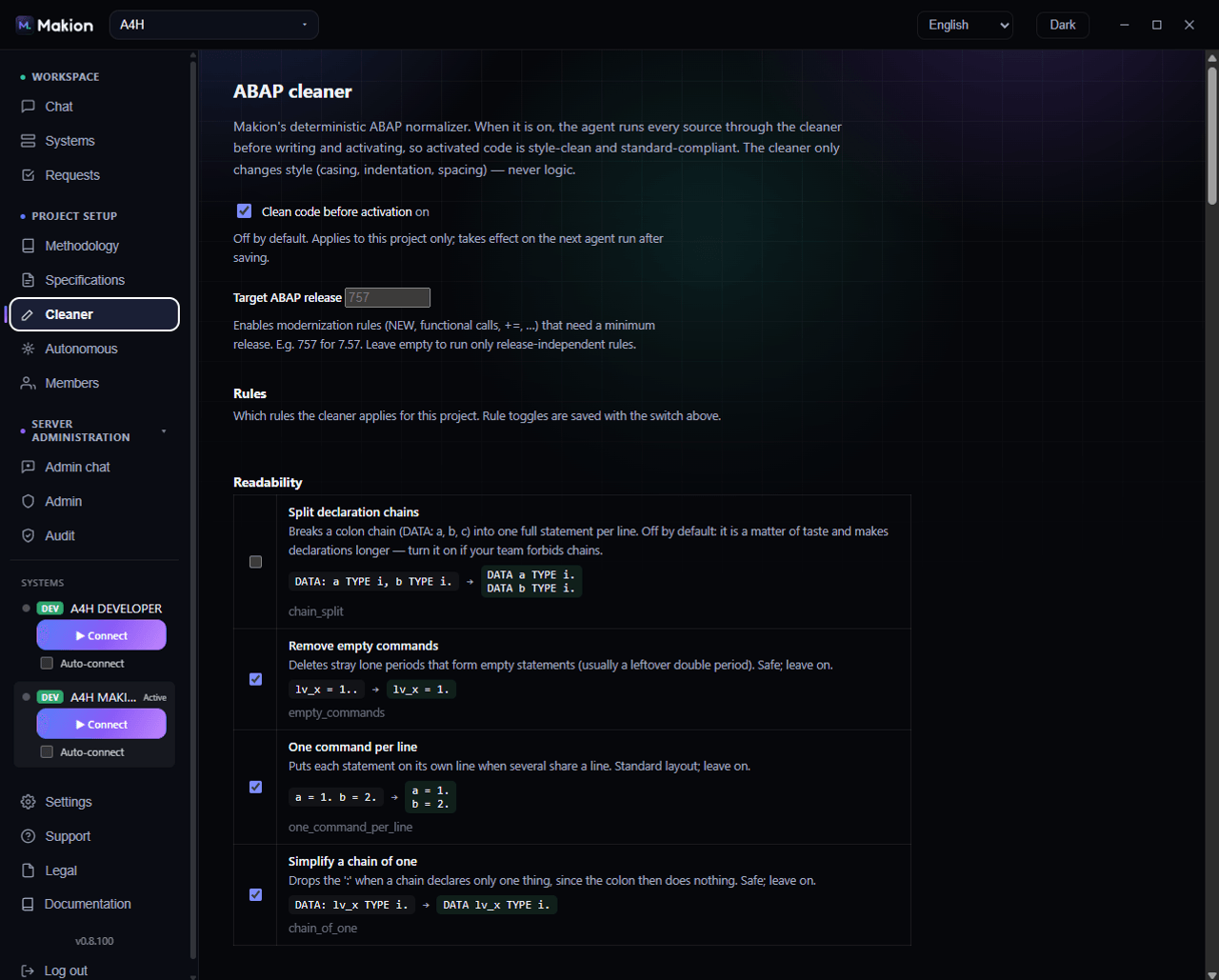Open the Chat speech-bubble icon
This screenshot has width=1219, height=980.
tap(29, 107)
